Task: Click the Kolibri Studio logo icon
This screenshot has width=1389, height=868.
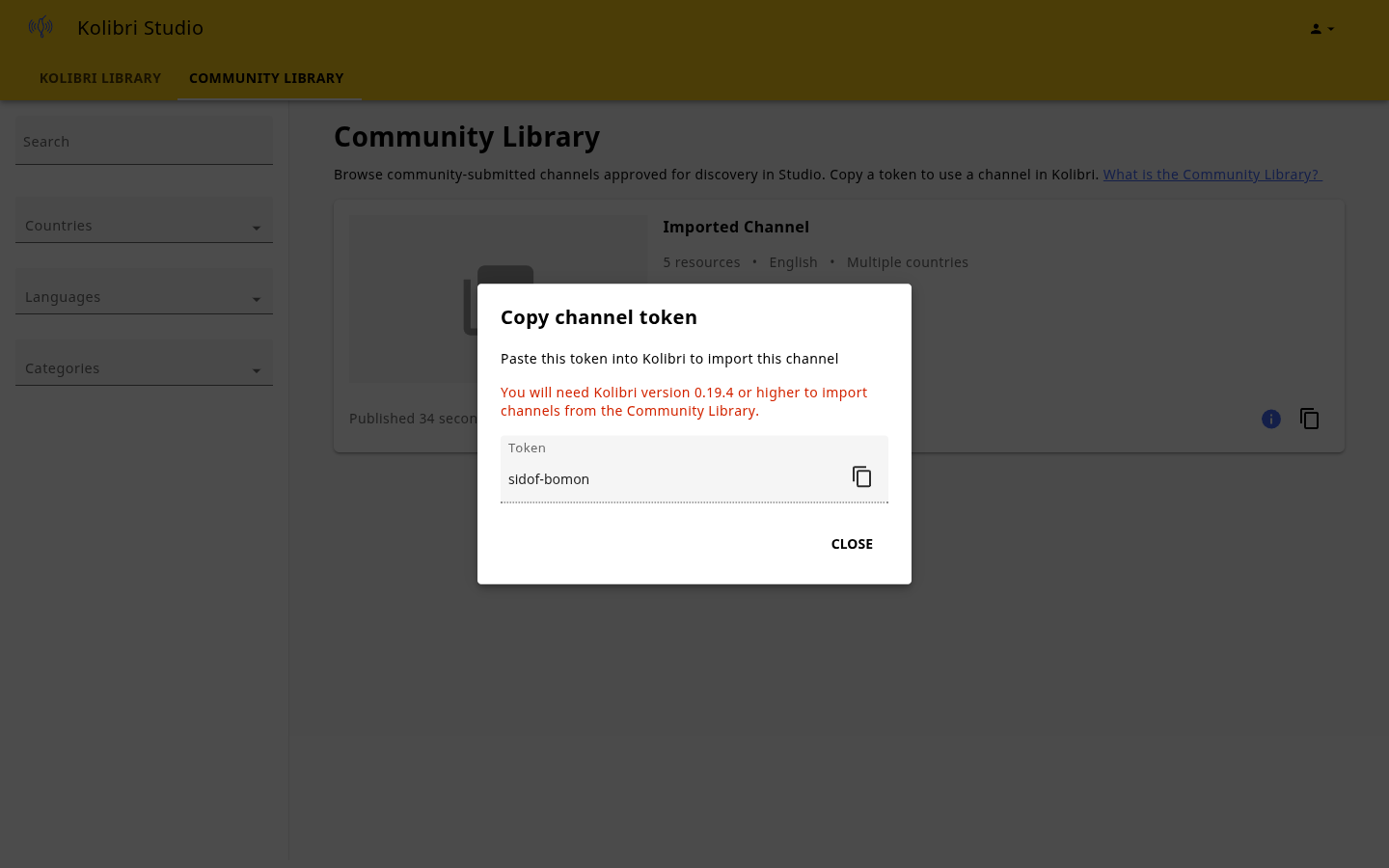Action: [x=41, y=27]
